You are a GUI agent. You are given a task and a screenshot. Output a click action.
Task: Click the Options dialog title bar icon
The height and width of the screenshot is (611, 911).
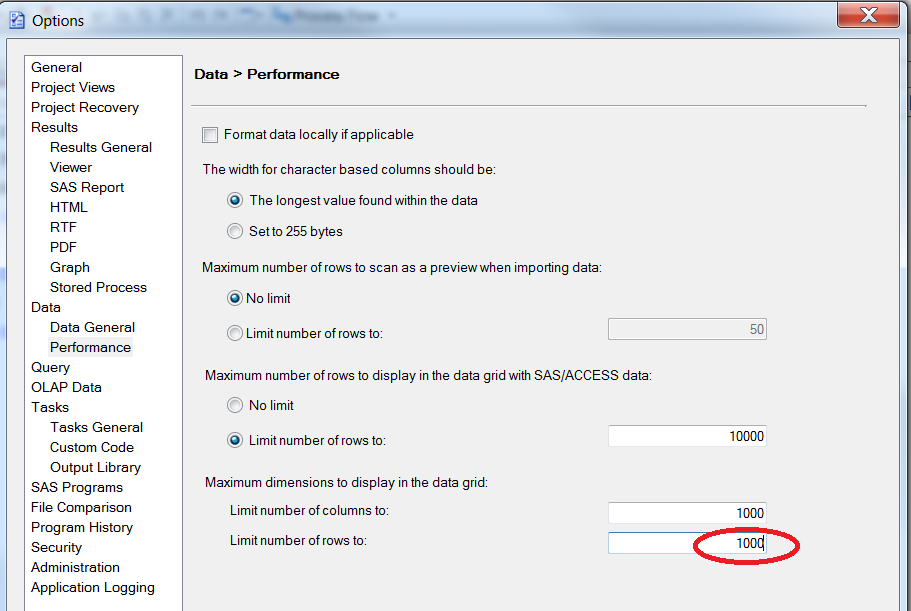point(16,19)
